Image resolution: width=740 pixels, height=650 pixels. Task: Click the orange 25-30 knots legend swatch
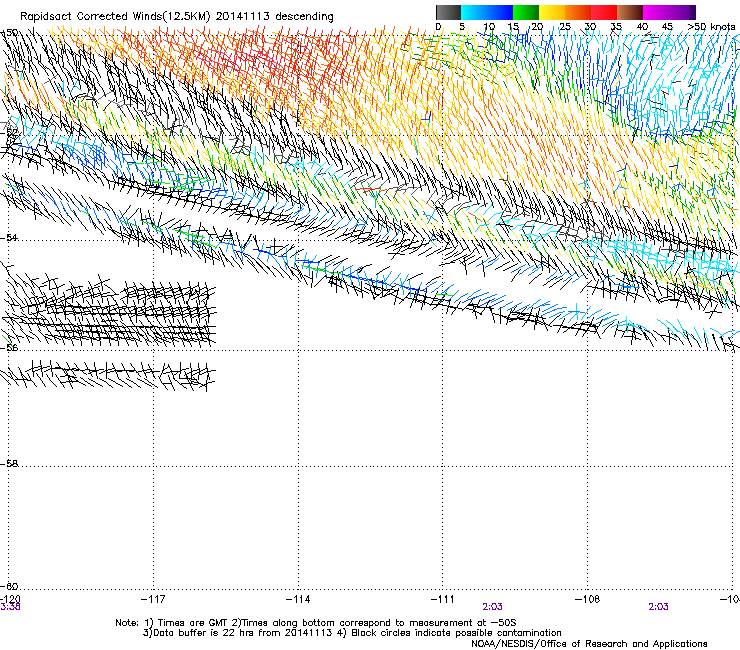click(x=578, y=12)
